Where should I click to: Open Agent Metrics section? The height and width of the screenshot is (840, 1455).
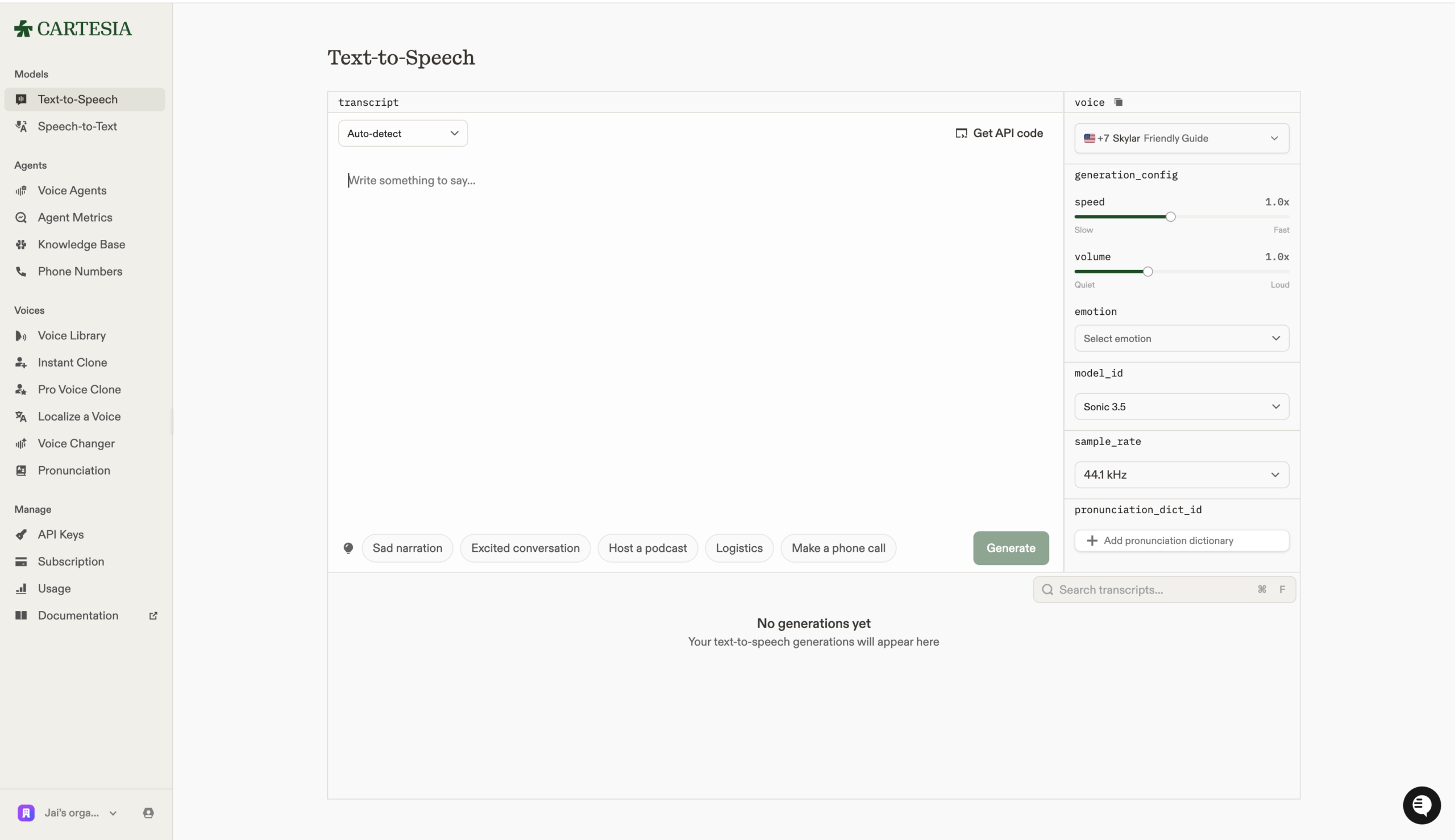click(x=85, y=218)
